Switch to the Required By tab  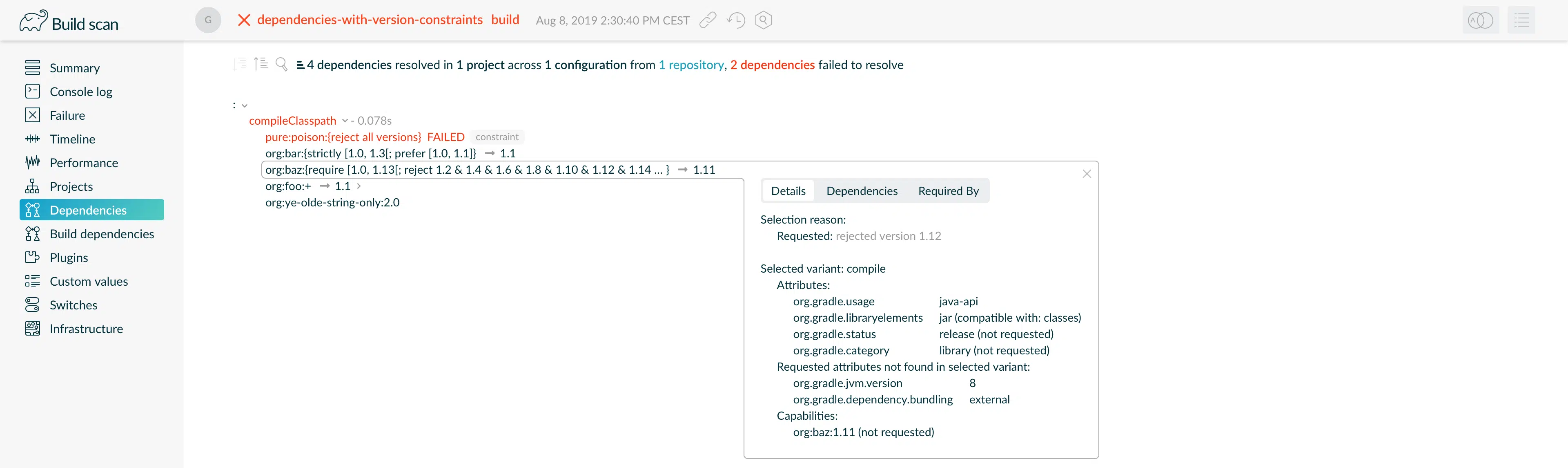[948, 191]
